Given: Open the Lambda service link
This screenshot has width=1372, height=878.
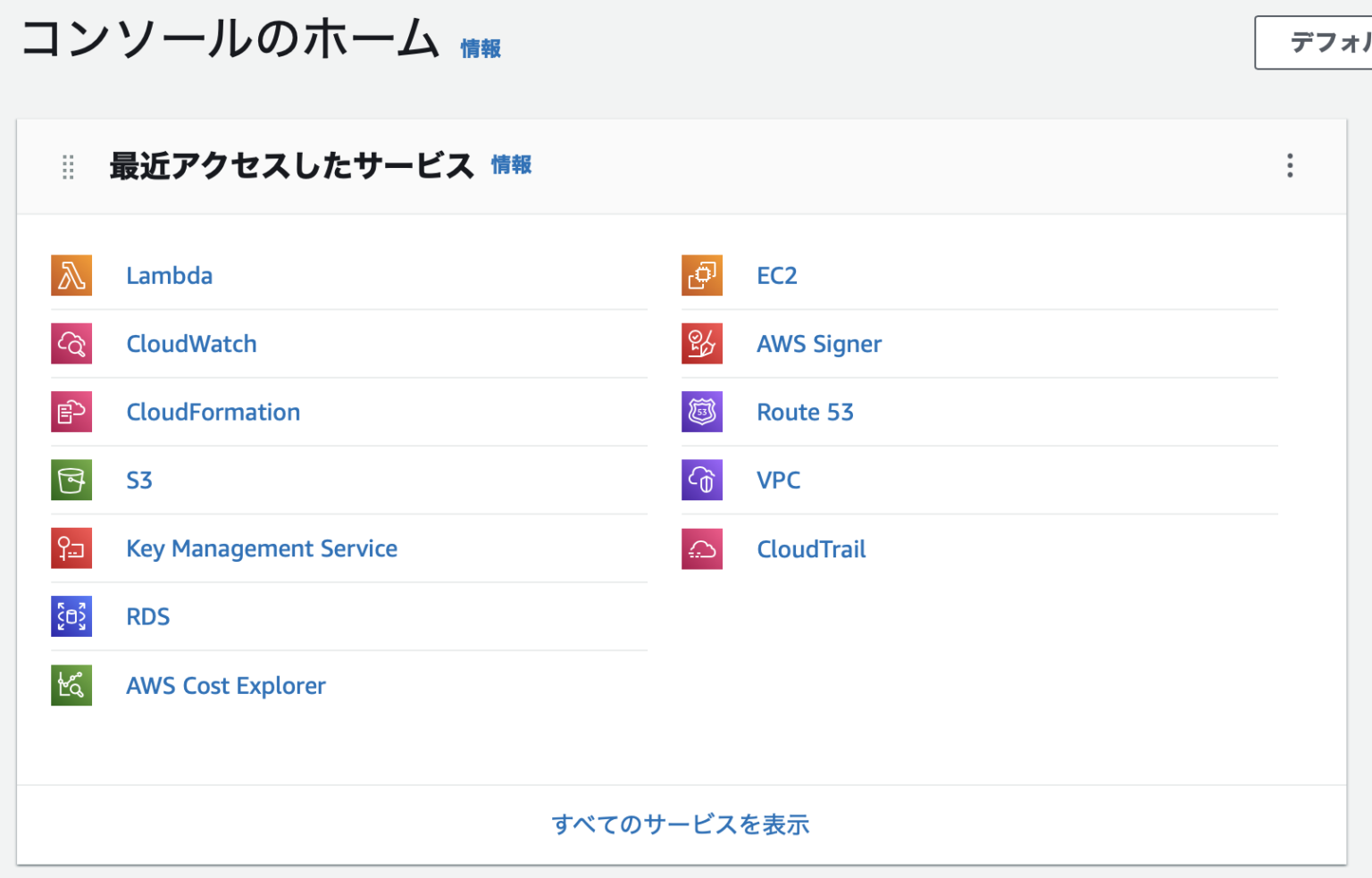Looking at the screenshot, I should [170, 275].
